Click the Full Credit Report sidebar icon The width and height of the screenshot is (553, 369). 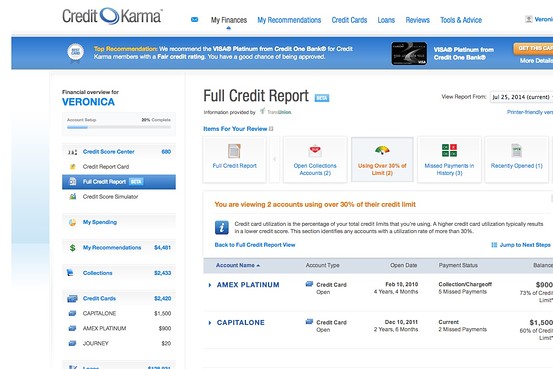pyautogui.click(x=73, y=182)
